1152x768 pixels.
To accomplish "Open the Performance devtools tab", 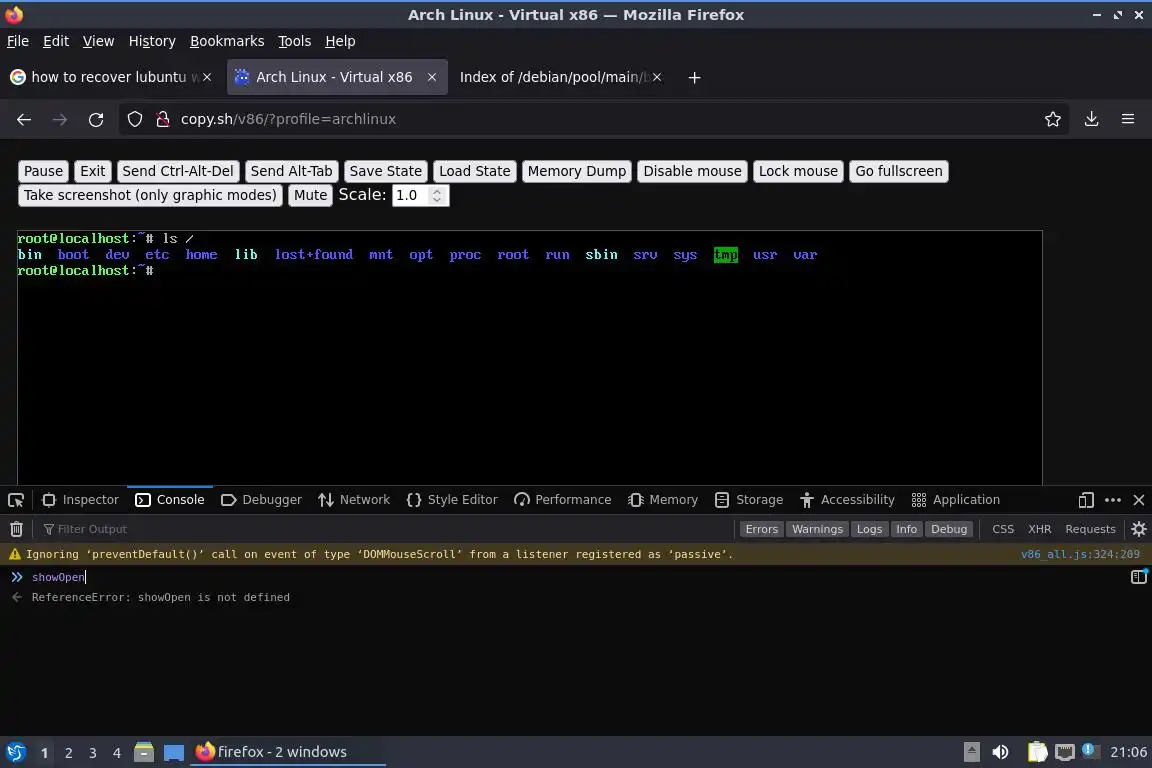I will click(x=563, y=500).
